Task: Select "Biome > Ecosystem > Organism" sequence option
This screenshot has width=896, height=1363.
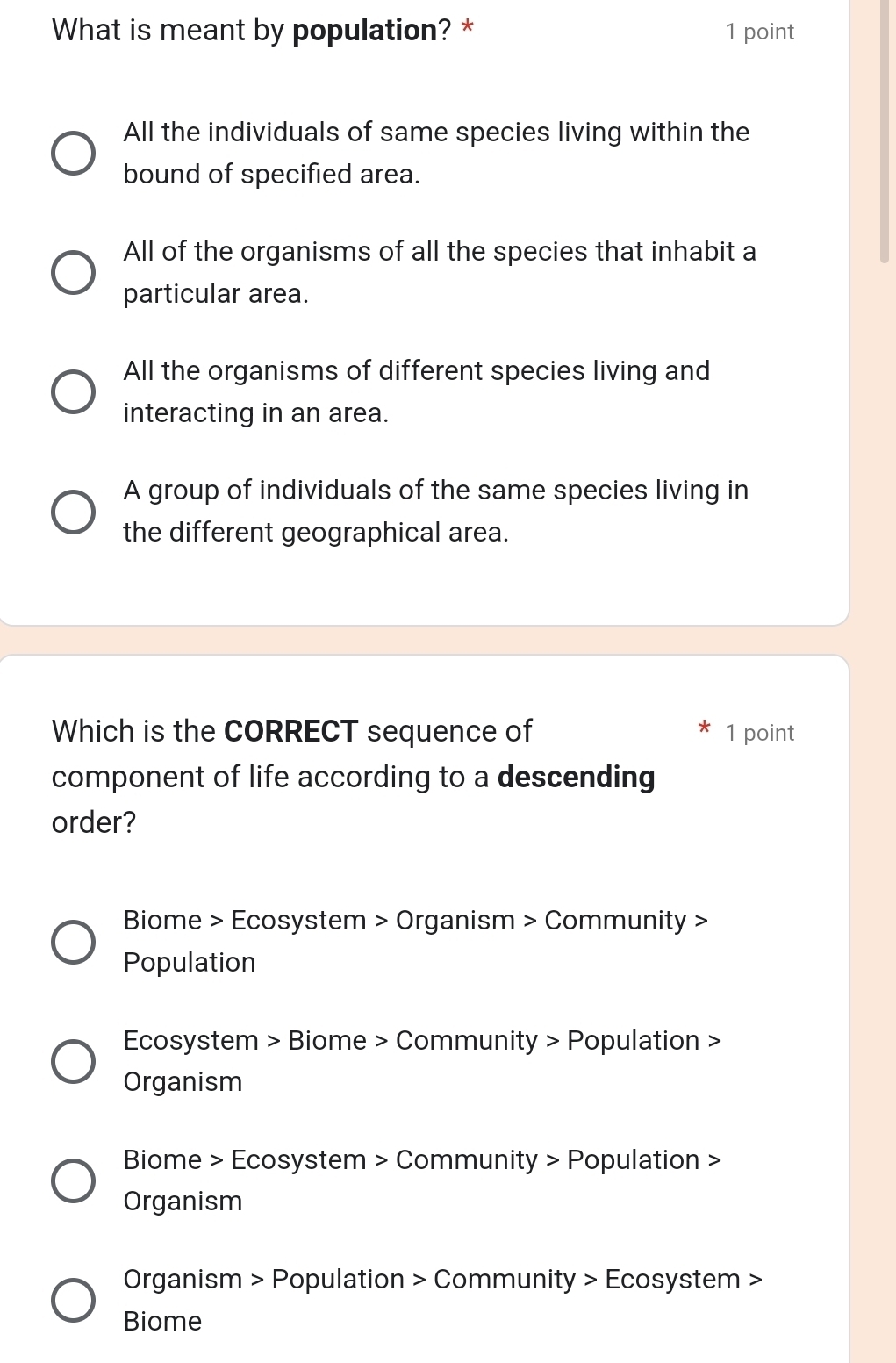Action: pos(74,941)
